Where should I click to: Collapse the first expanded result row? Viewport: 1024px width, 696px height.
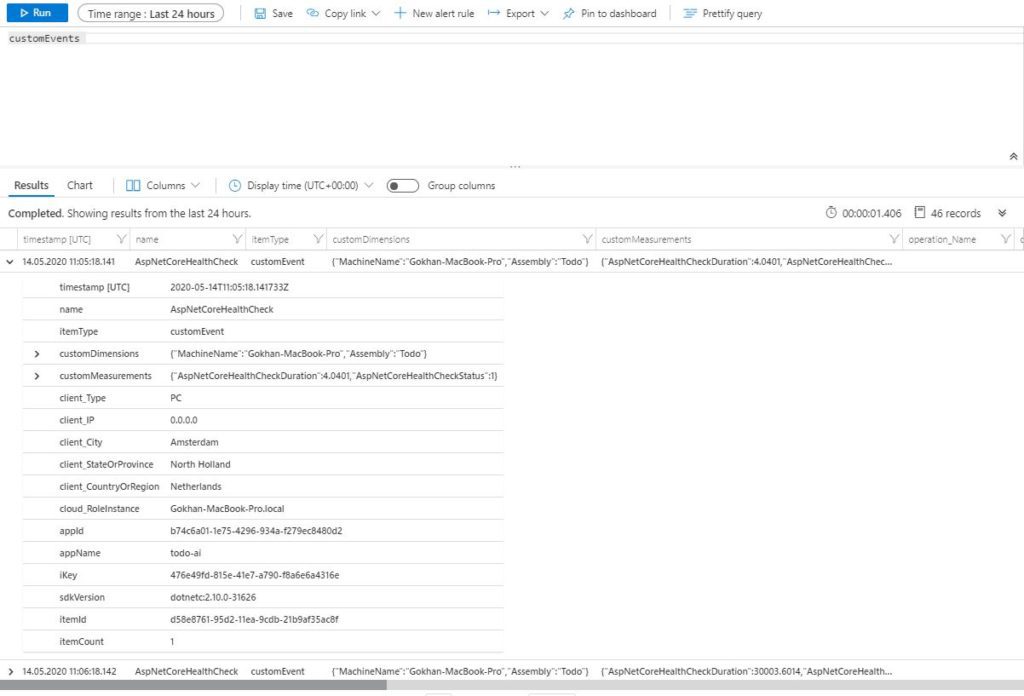click(x=11, y=262)
